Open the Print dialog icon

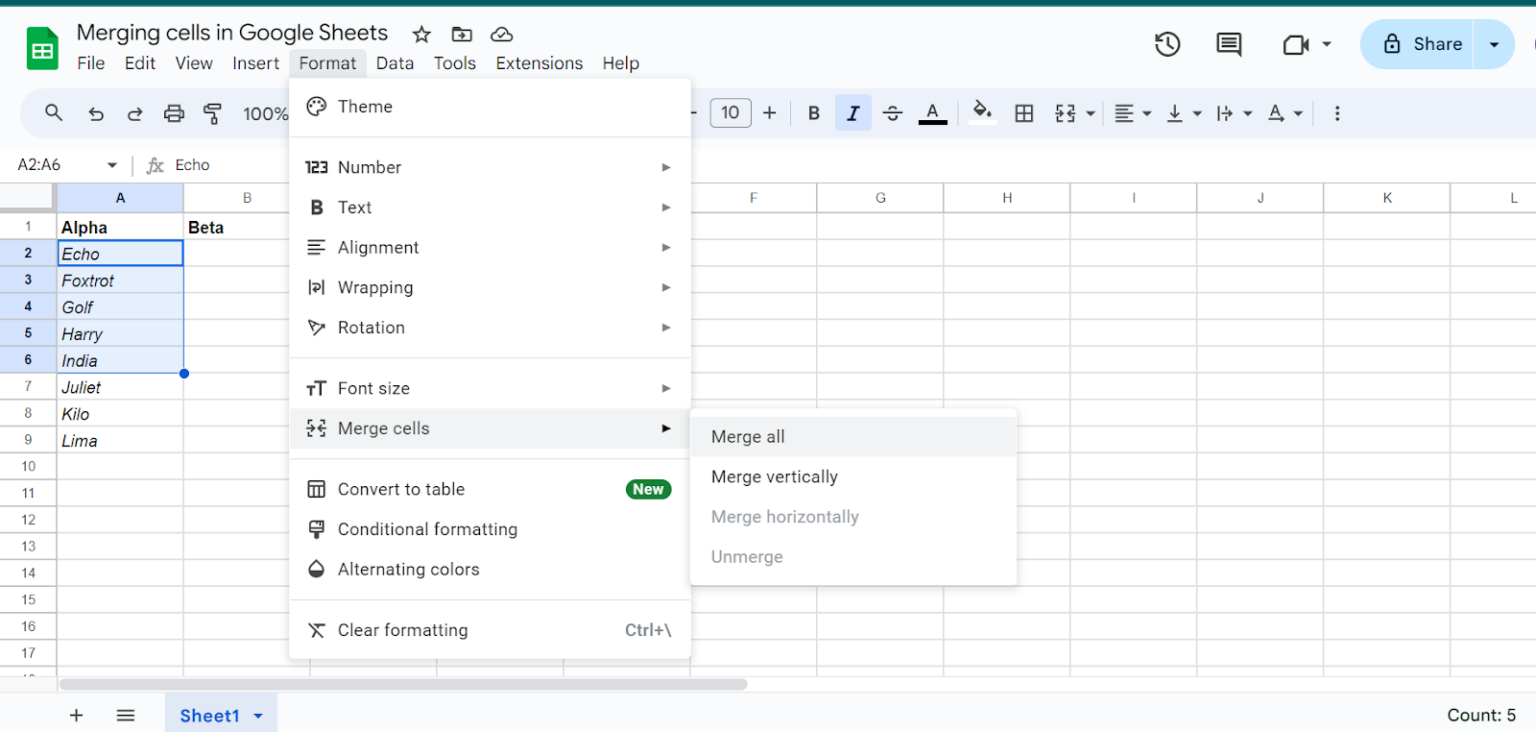coord(174,113)
